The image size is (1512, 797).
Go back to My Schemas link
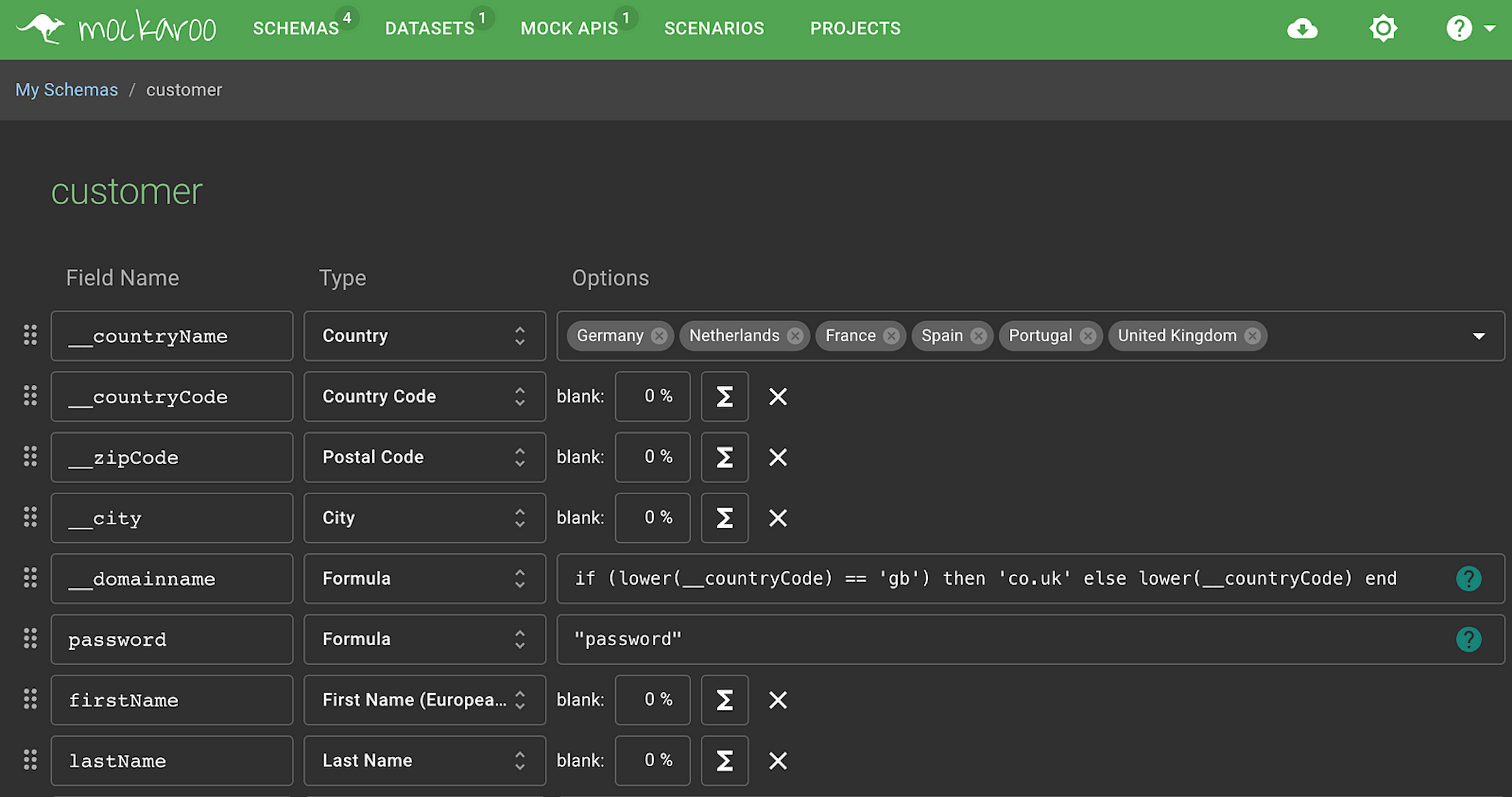66,89
